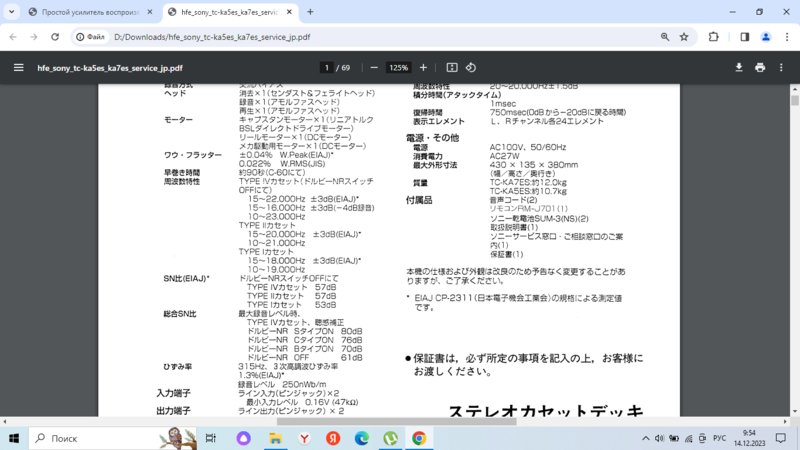This screenshot has height=450, width=800.
Task: Open the Chrome three-dot menu
Action: click(x=787, y=37)
